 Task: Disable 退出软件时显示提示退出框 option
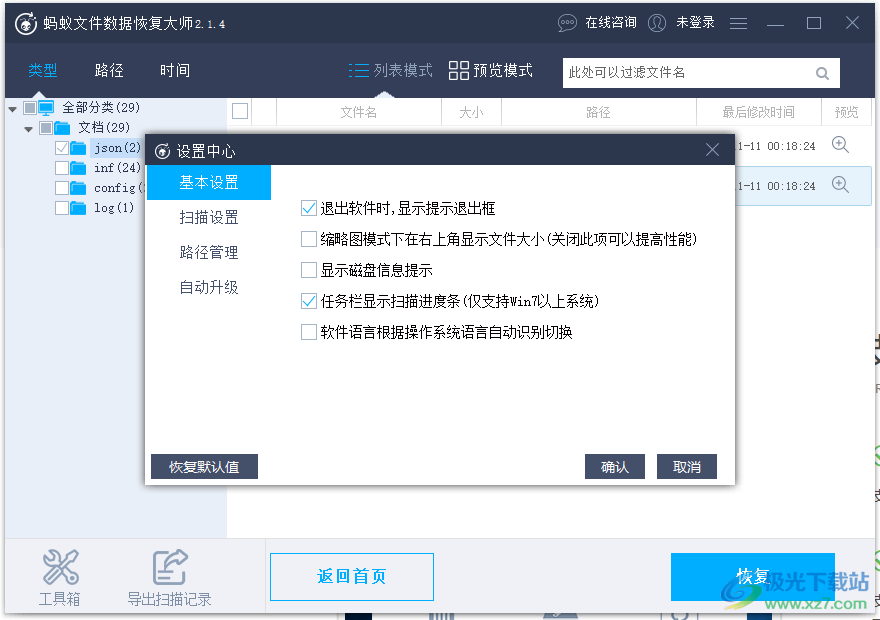click(309, 208)
